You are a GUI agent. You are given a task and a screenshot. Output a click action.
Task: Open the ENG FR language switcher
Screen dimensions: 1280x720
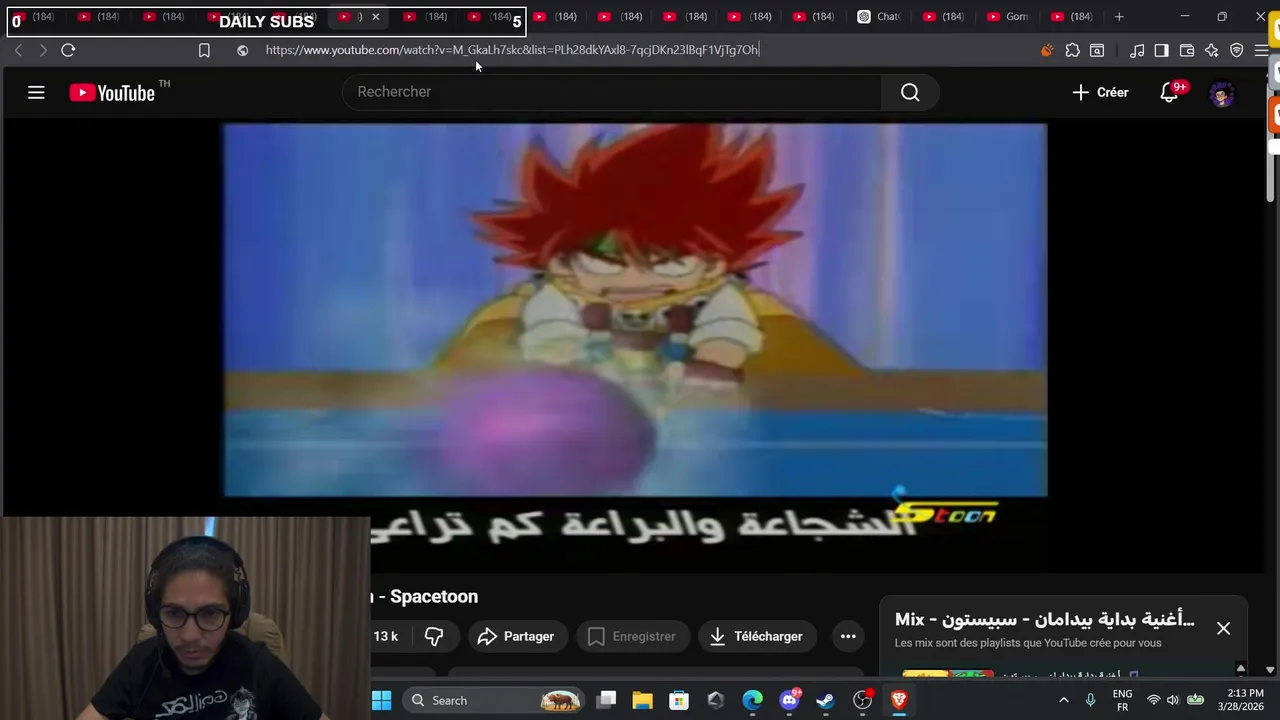(x=1122, y=700)
